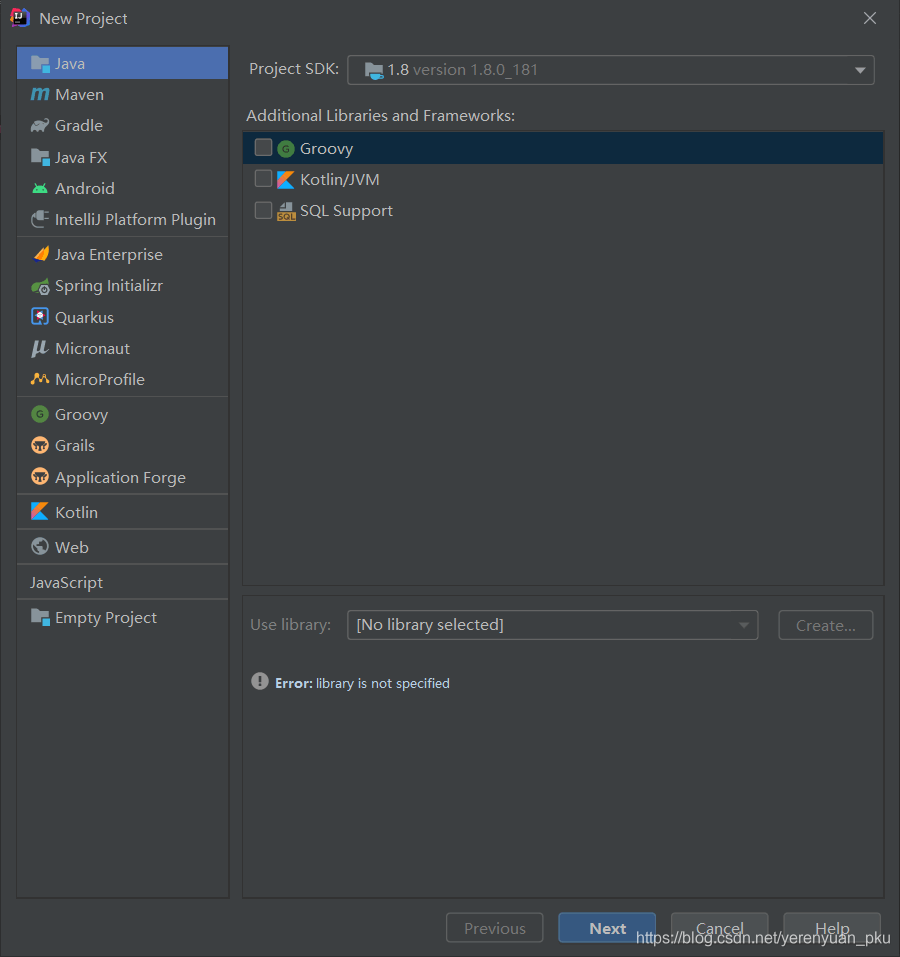The height and width of the screenshot is (957, 900).
Task: Open the Use library dropdown
Action: tap(552, 625)
